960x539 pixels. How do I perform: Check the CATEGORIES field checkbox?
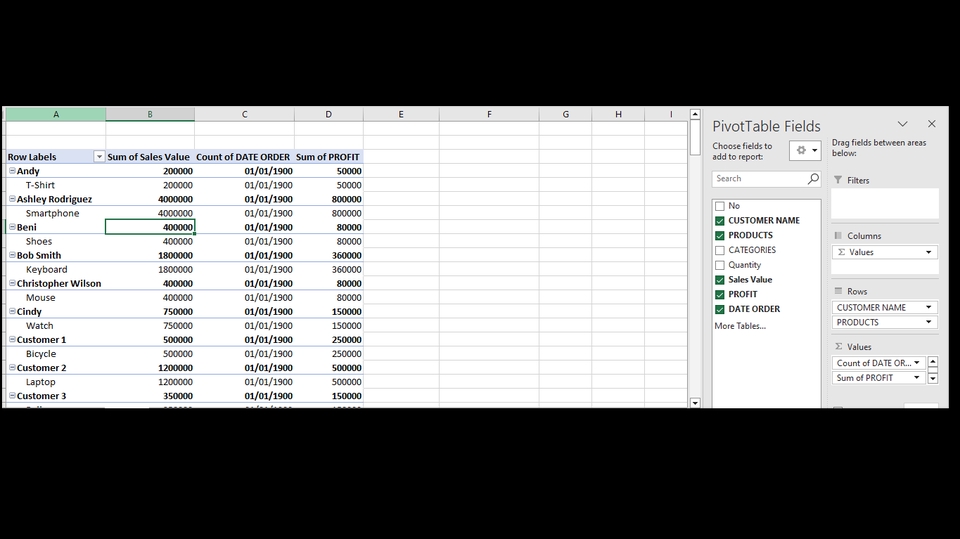pos(720,251)
